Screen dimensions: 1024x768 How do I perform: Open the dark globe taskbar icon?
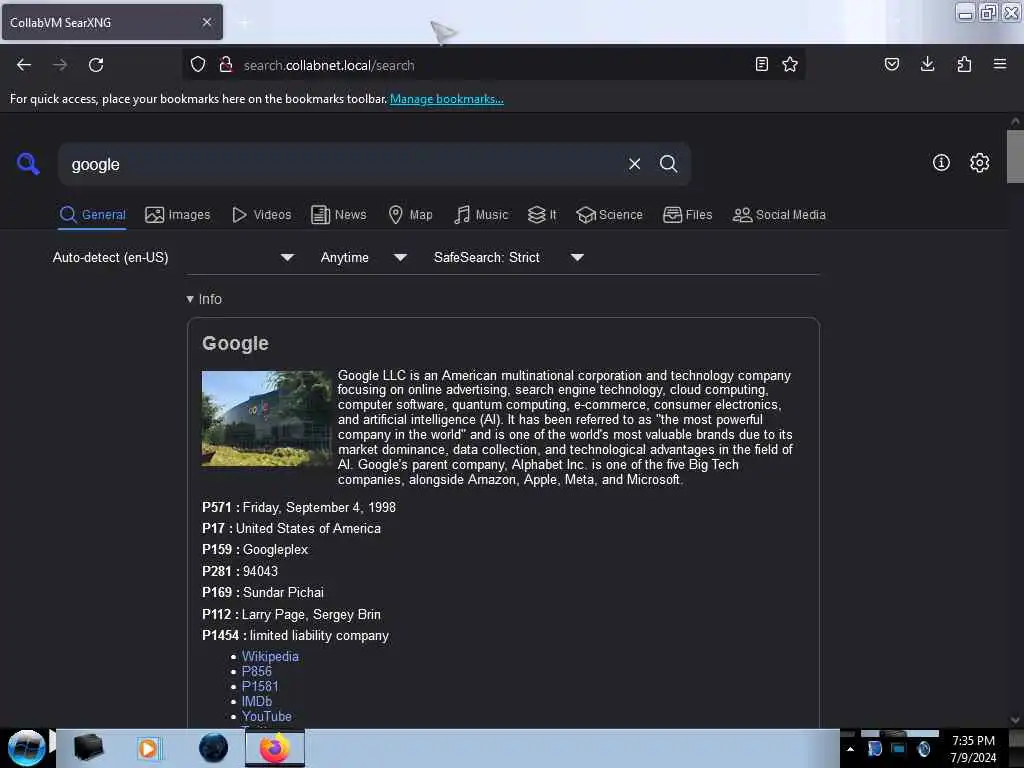(x=214, y=748)
